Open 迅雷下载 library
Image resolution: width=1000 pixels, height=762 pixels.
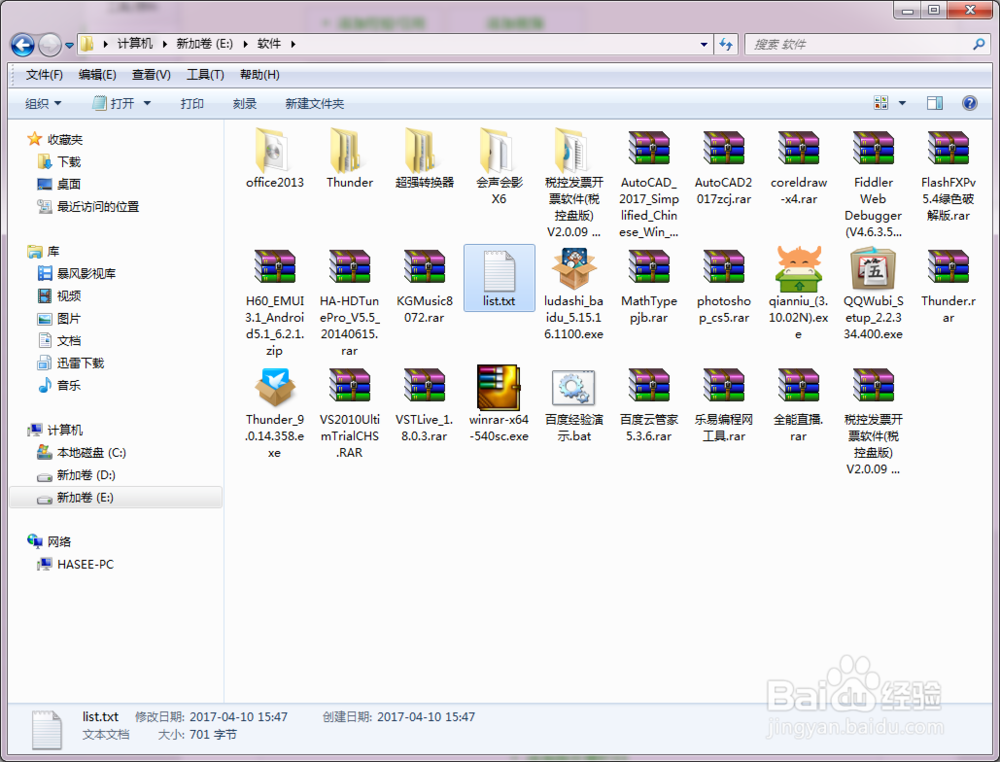71,363
